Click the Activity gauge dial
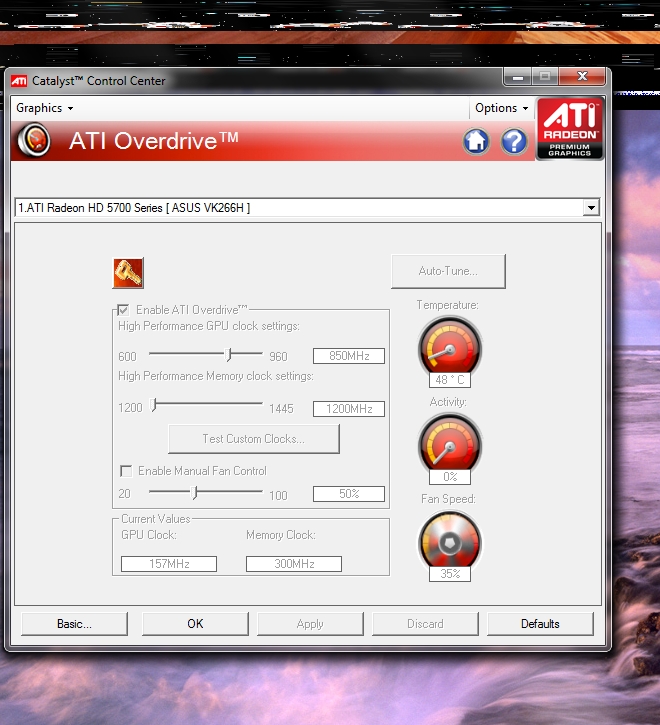Viewport: 660px width, 725px height. 450,443
